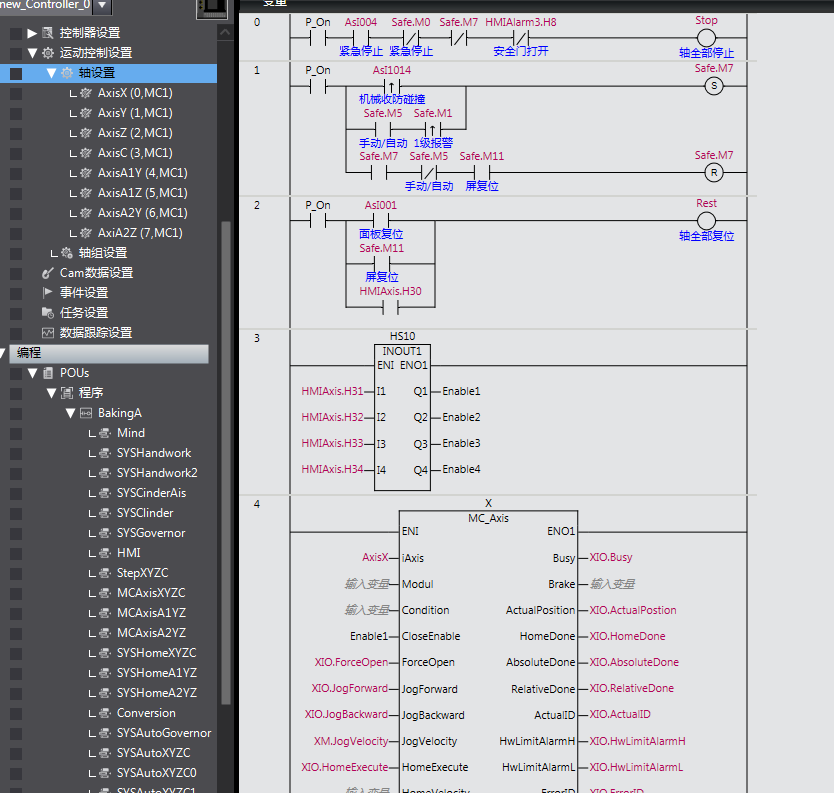Screen dimensions: 834x793
Task: Click the Safe.M7 Set coil
Action: tap(714, 87)
